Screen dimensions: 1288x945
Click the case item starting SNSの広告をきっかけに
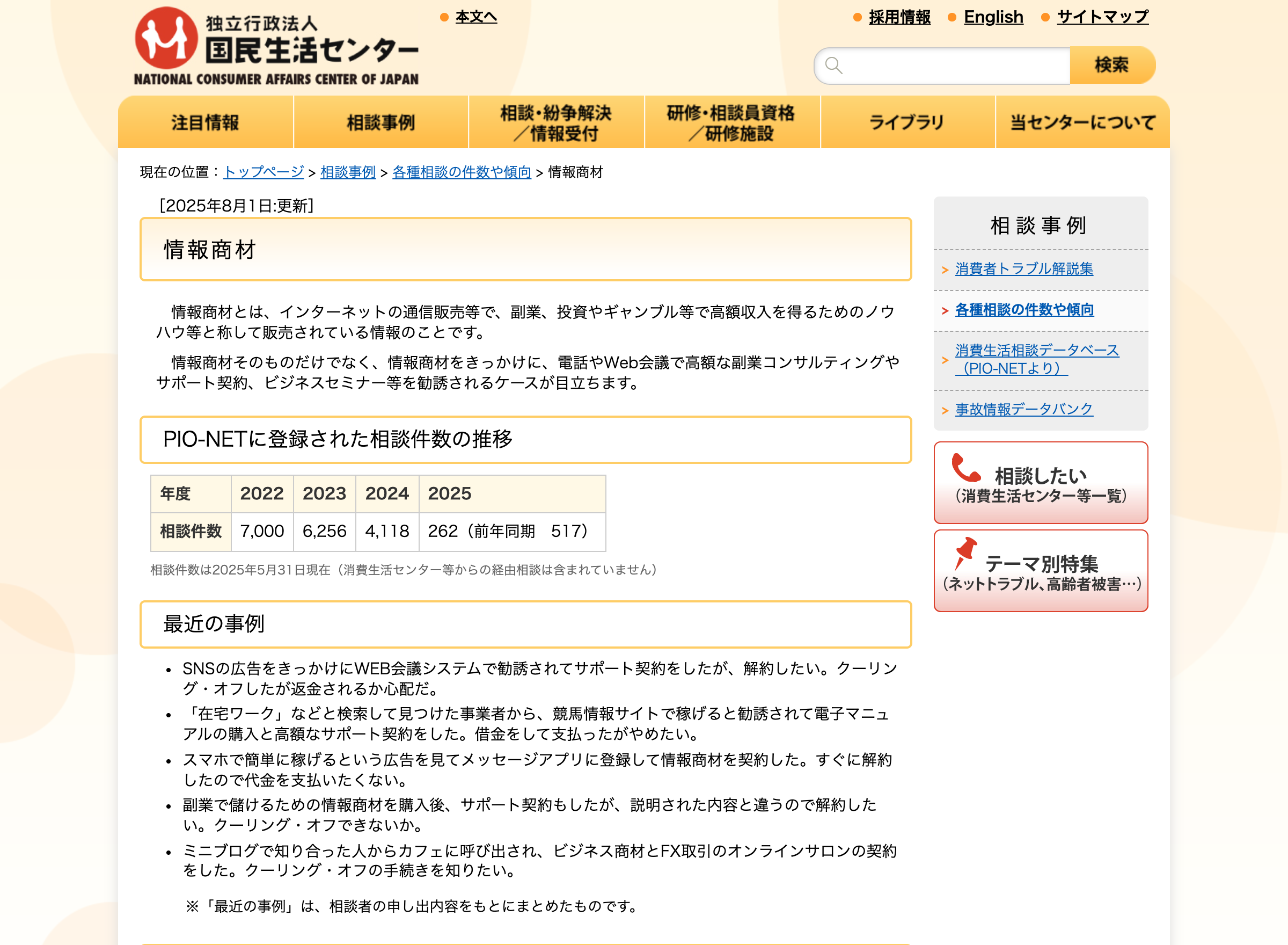pos(540,679)
